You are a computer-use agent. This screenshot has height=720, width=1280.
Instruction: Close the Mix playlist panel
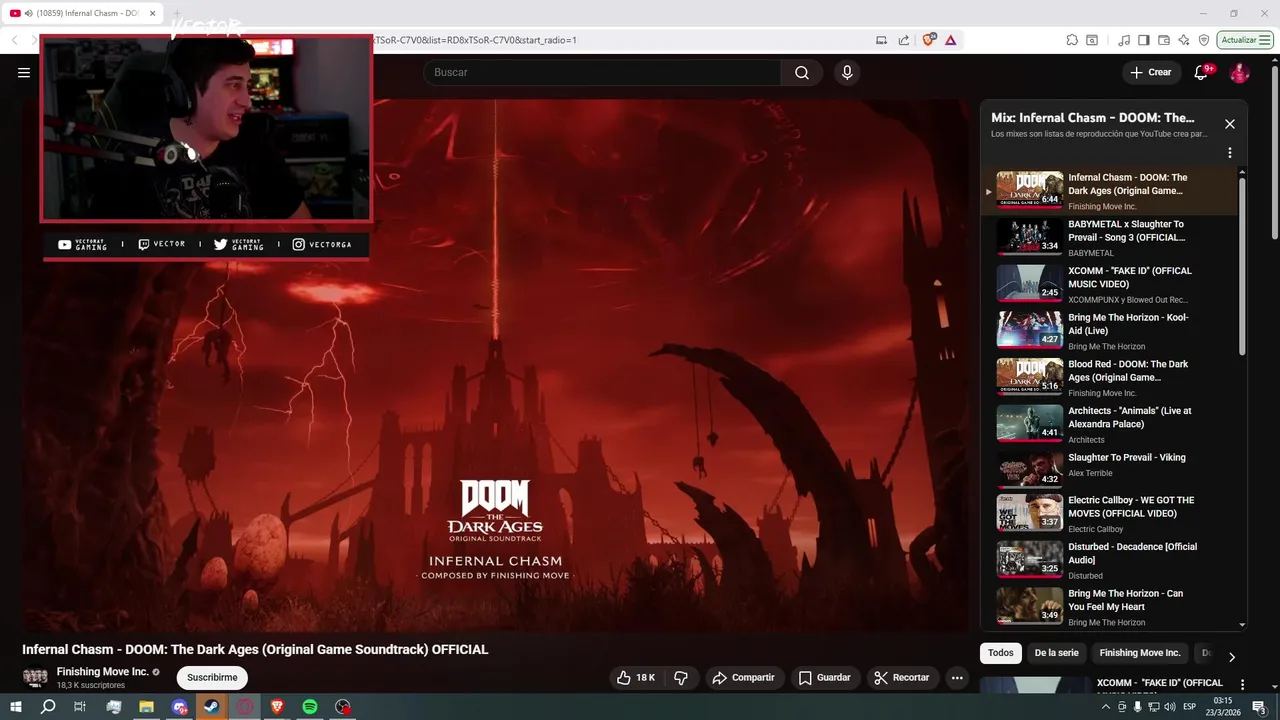coord(1230,124)
